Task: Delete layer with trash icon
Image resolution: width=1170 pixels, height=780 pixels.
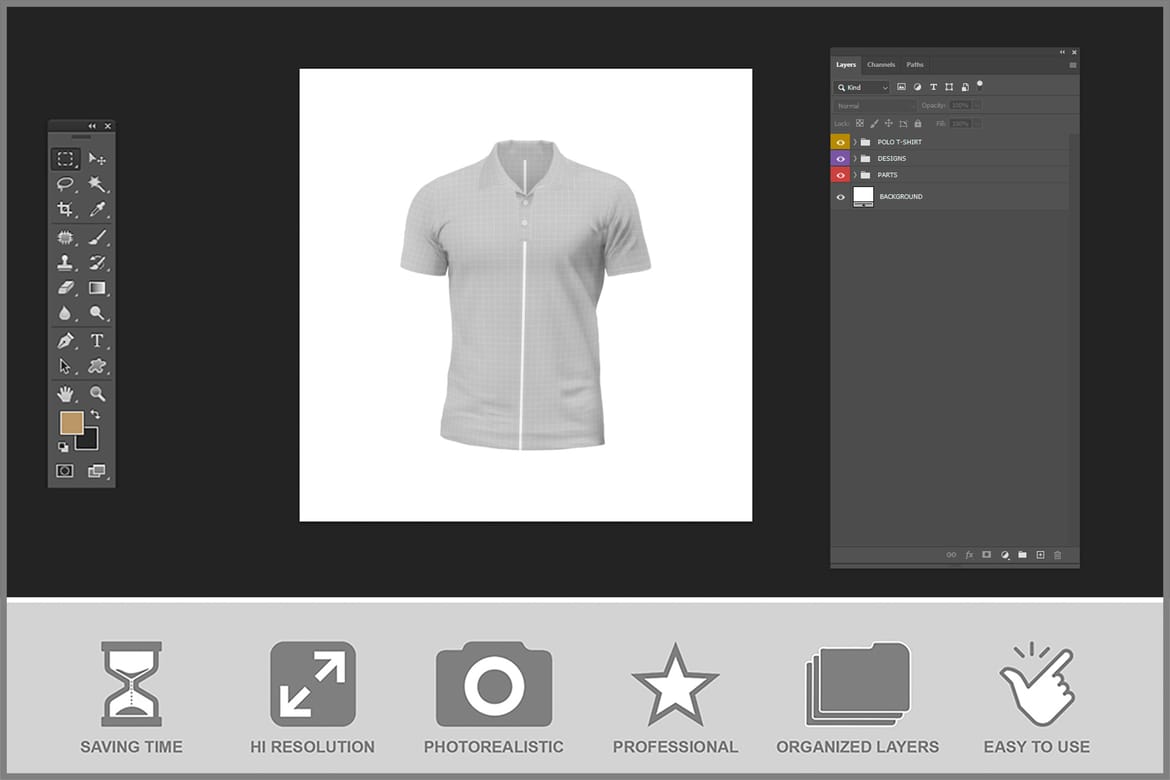Action: (x=1057, y=555)
